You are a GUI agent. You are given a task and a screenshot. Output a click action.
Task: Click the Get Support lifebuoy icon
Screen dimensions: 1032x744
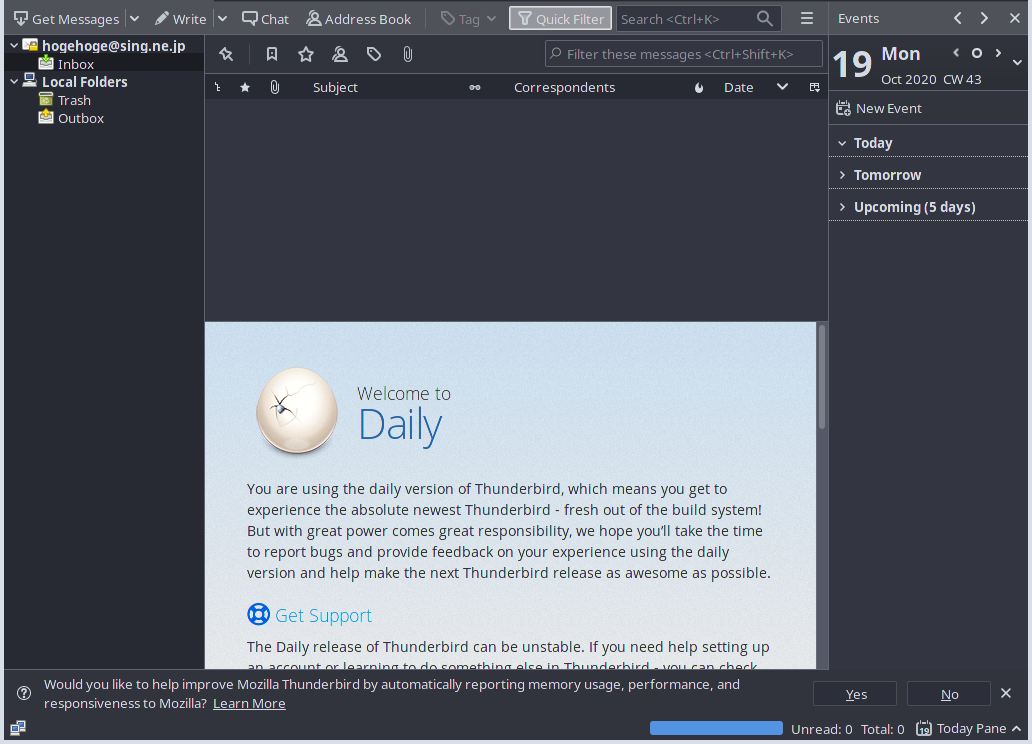click(x=259, y=614)
